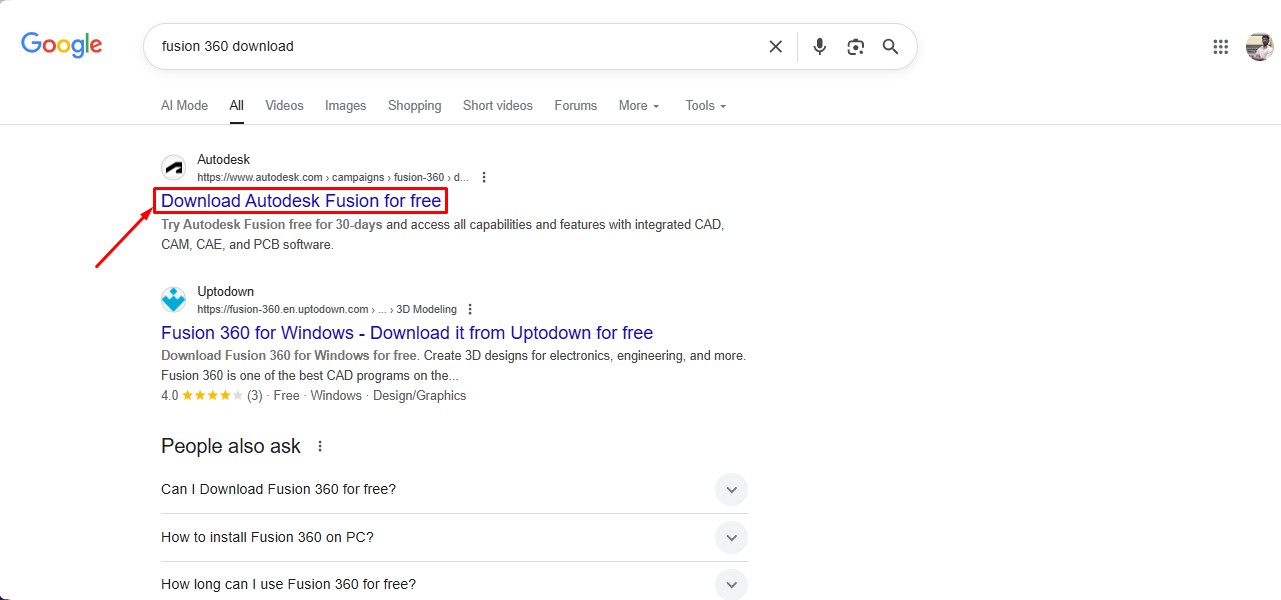Image resolution: width=1281 pixels, height=600 pixels.
Task: Open the Google account profile picture
Action: coord(1260,47)
